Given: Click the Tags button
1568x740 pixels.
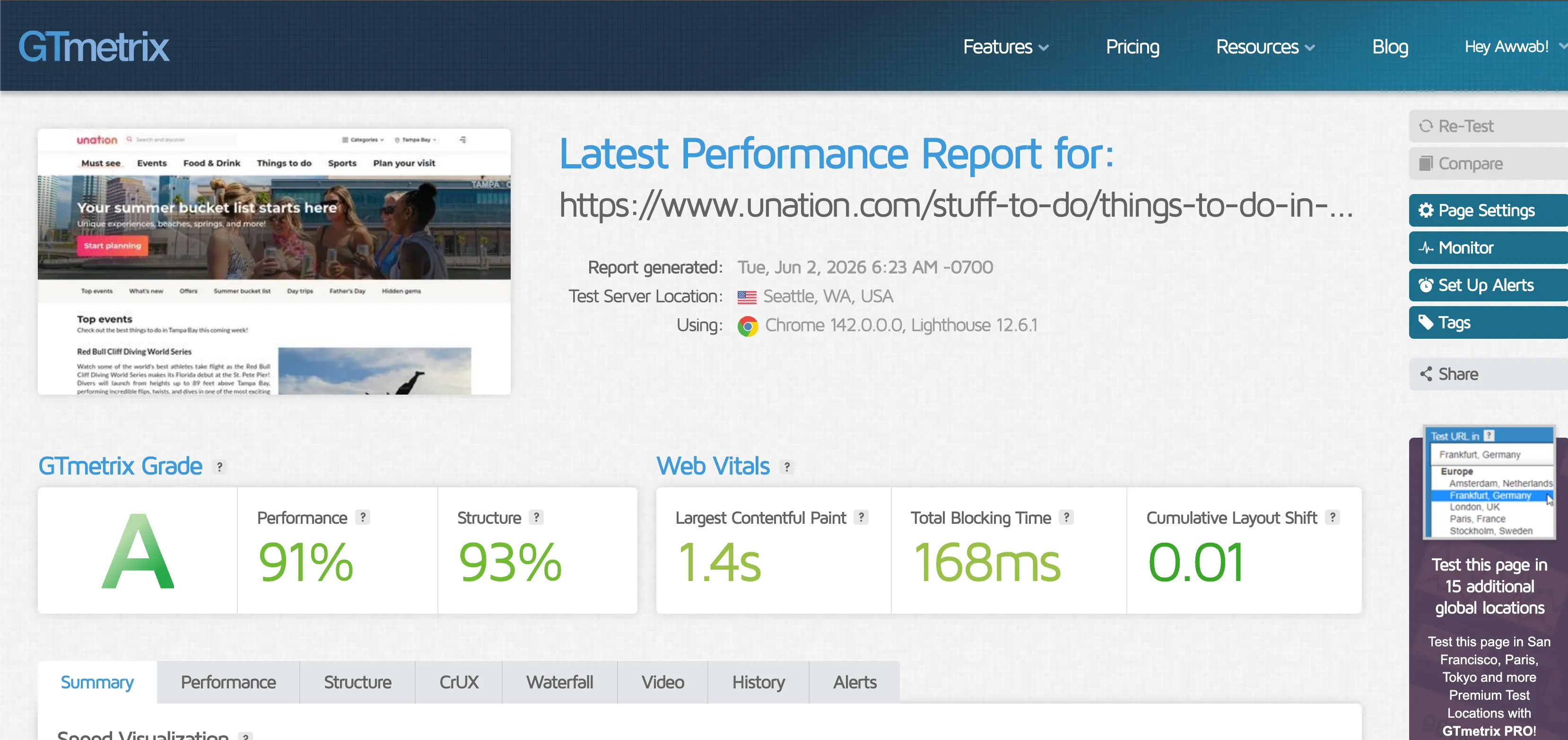Looking at the screenshot, I should pyautogui.click(x=1488, y=322).
